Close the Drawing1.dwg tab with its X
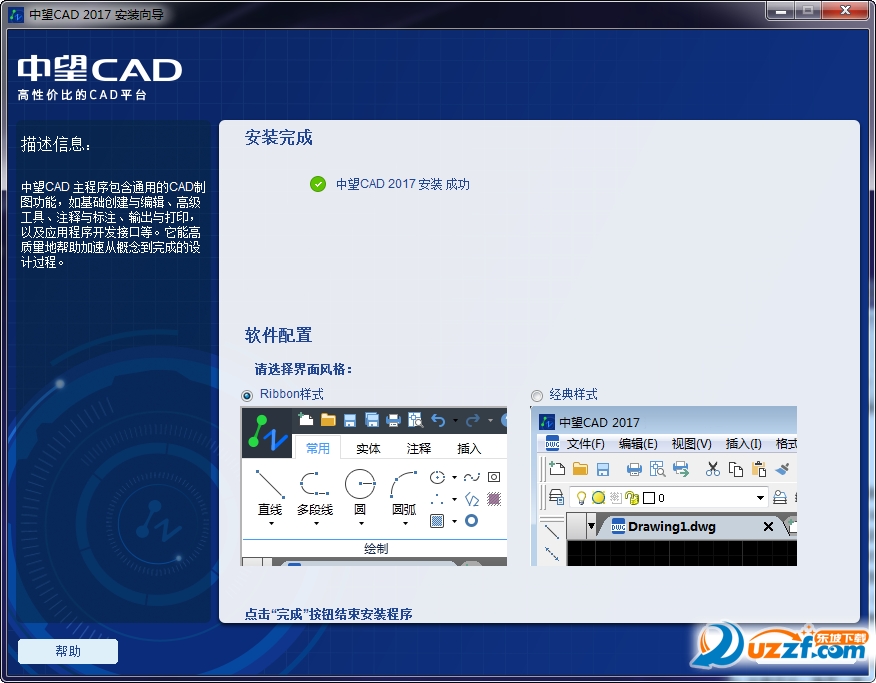The width and height of the screenshot is (876, 683). click(x=768, y=527)
